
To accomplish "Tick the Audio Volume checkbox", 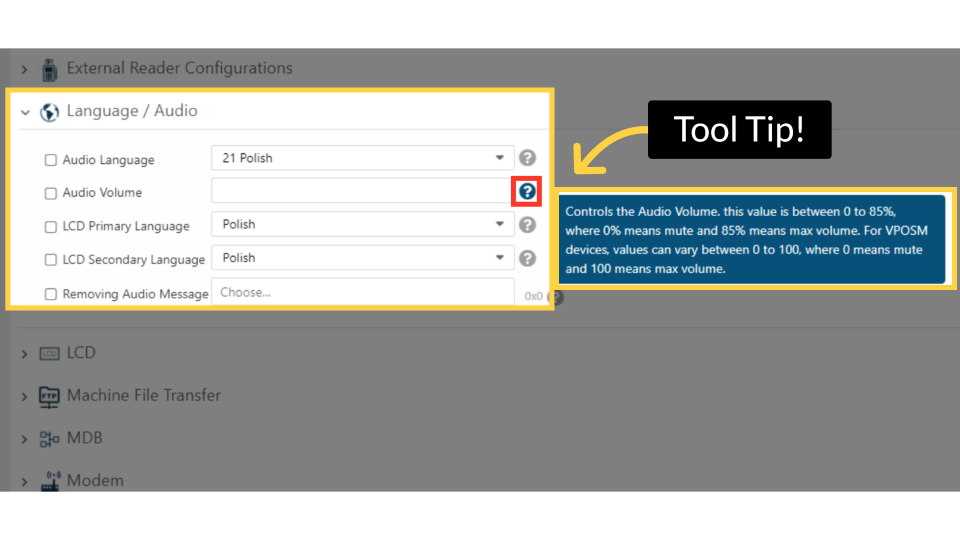I will (51, 193).
